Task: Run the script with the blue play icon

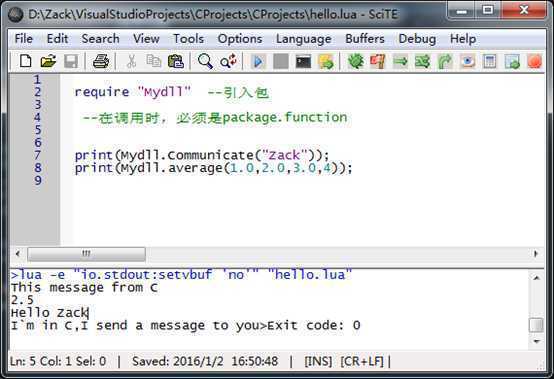Action: click(258, 61)
